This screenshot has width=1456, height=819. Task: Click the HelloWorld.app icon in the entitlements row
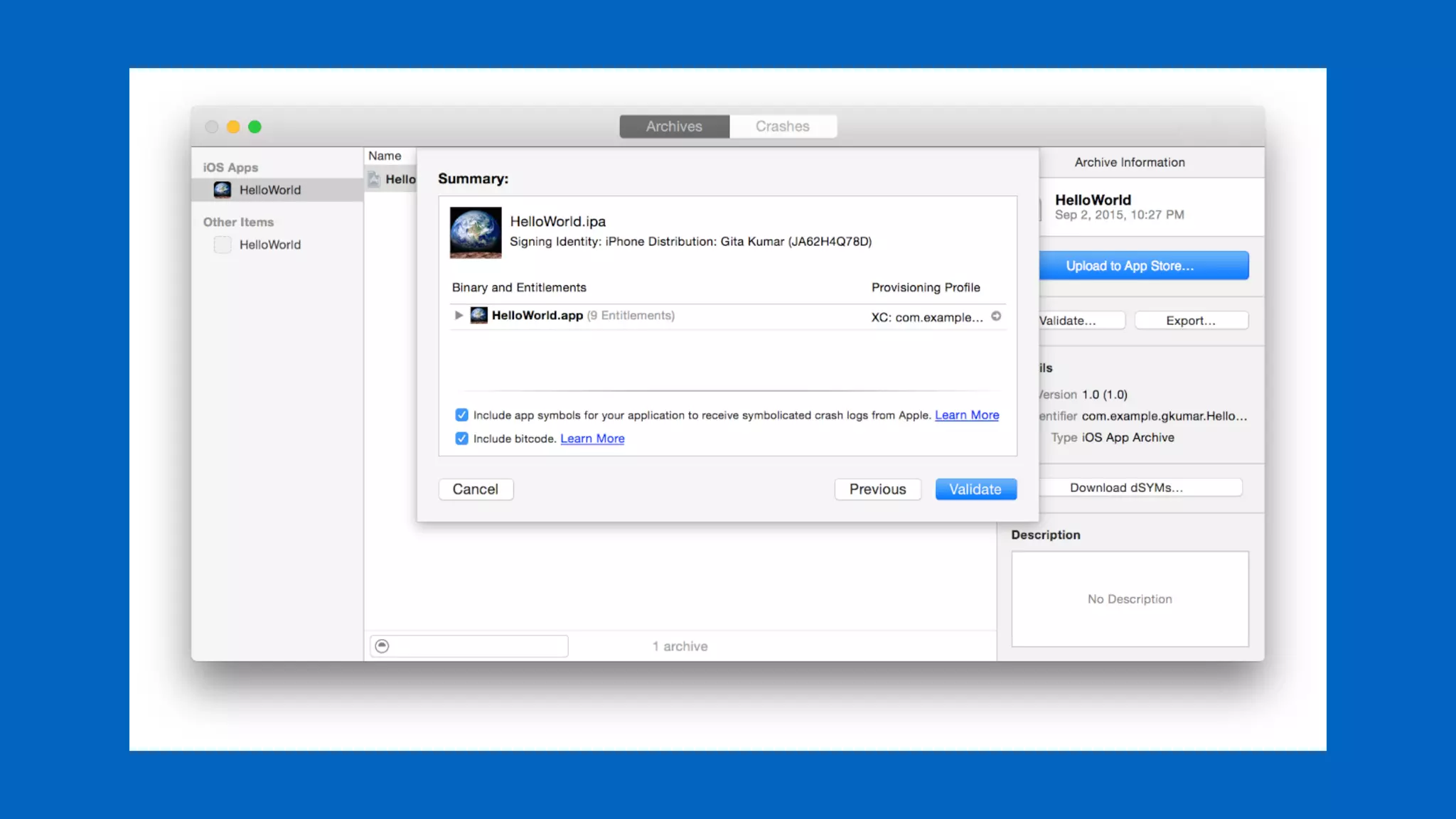tap(479, 315)
